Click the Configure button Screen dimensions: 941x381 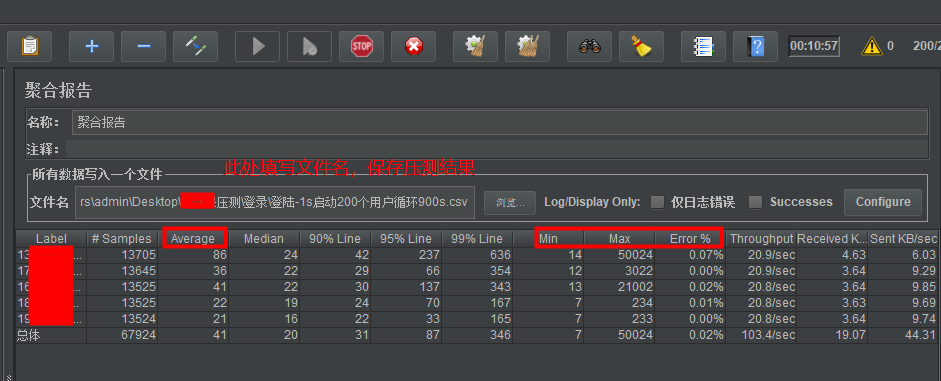tap(883, 202)
